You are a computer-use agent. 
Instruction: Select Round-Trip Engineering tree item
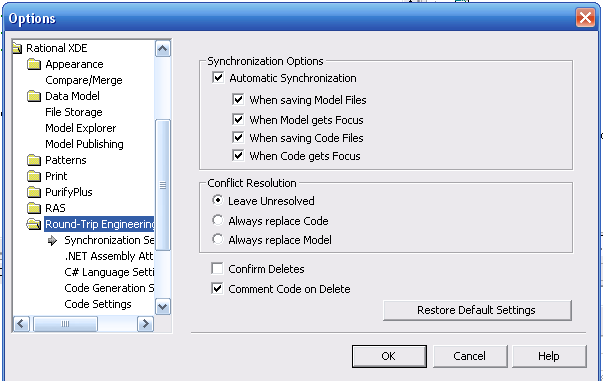[x=99, y=224]
